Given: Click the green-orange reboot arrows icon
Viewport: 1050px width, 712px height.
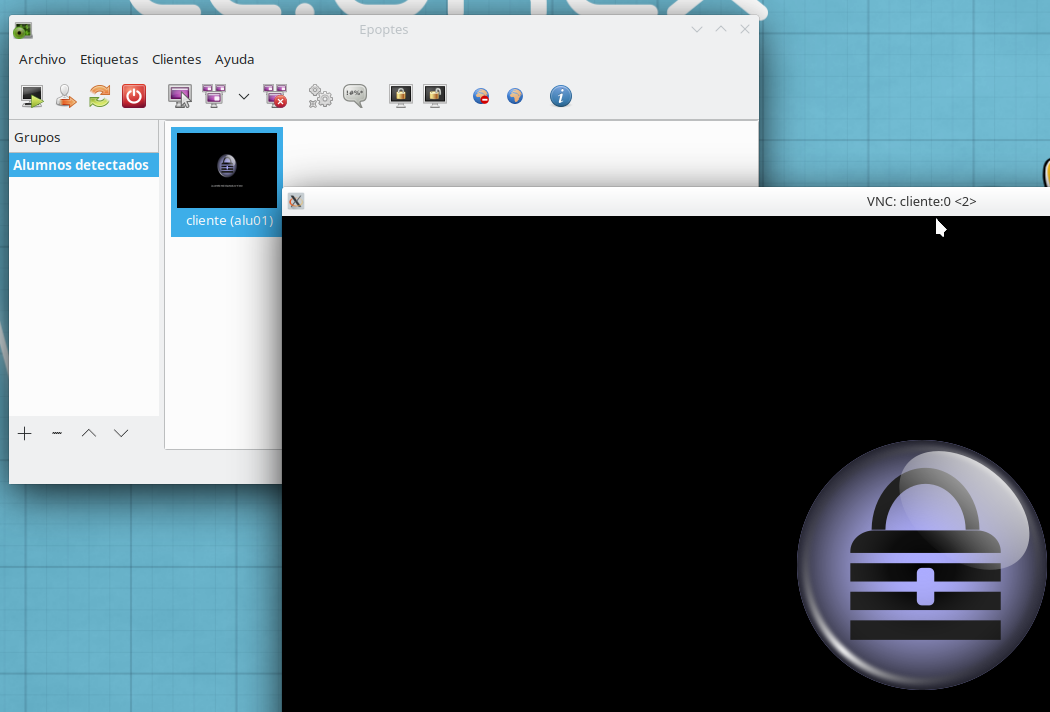Looking at the screenshot, I should click(x=99, y=96).
